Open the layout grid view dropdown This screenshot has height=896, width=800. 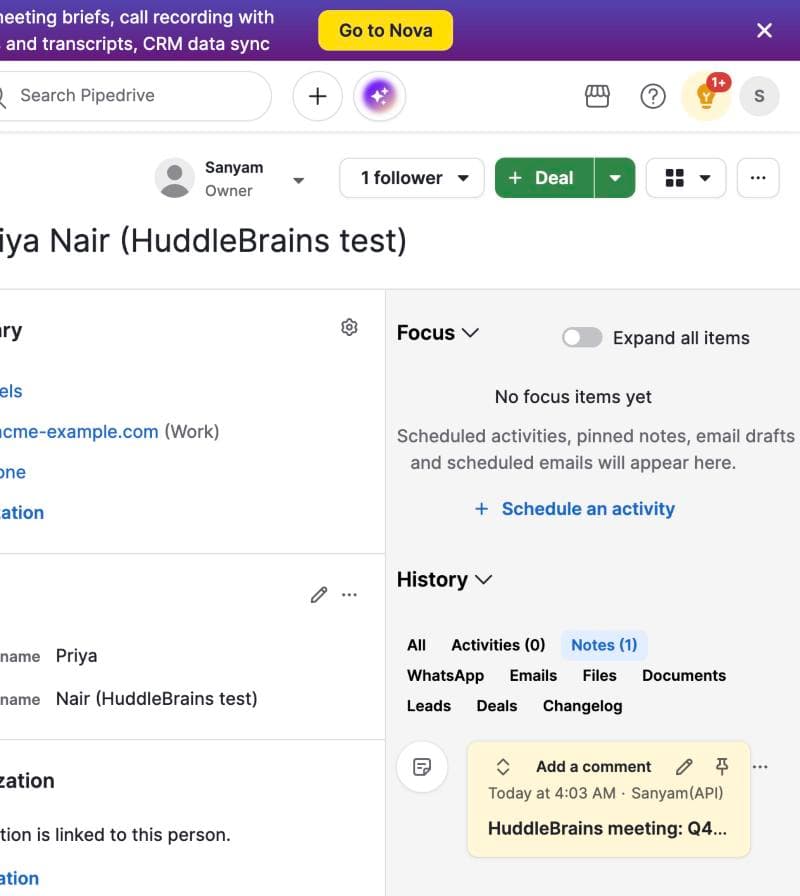click(x=686, y=178)
